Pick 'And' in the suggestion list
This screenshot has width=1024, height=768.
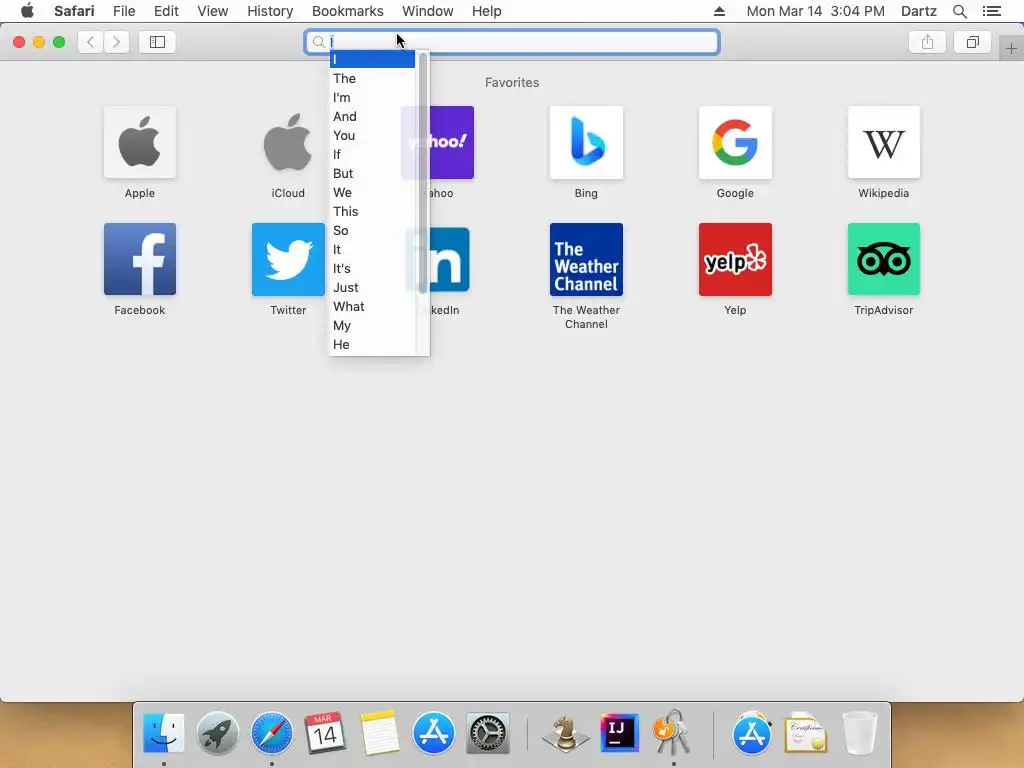click(372, 116)
